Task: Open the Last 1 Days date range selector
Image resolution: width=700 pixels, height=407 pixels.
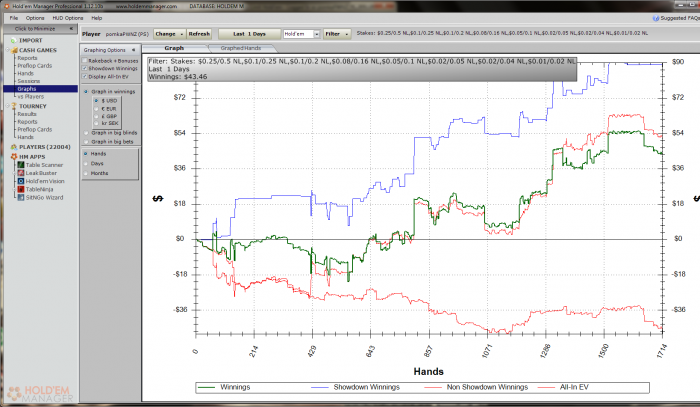Action: [249, 34]
